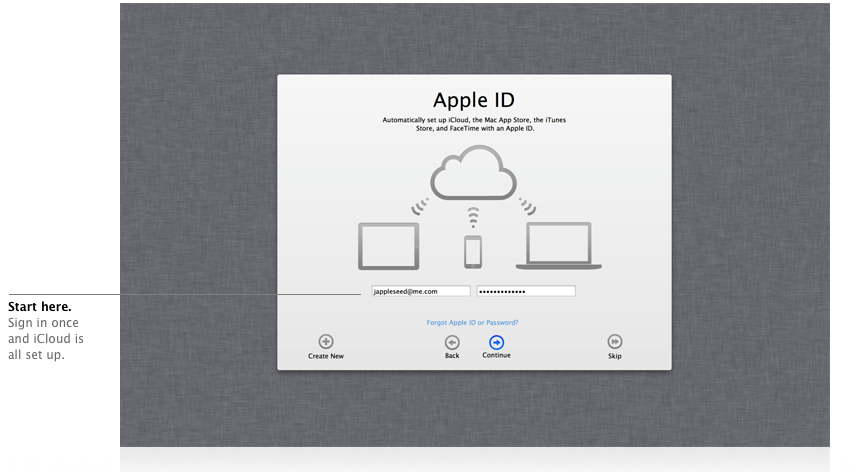Click the 'Start here.' caption text
Viewport: 856px width, 472px height.
point(40,307)
